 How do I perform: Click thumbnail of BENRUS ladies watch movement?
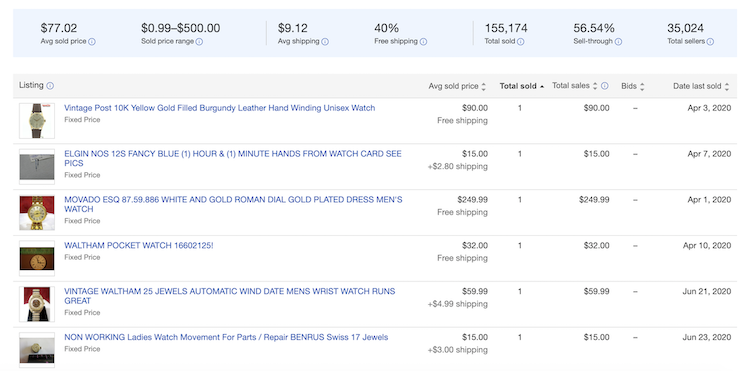pos(37,350)
